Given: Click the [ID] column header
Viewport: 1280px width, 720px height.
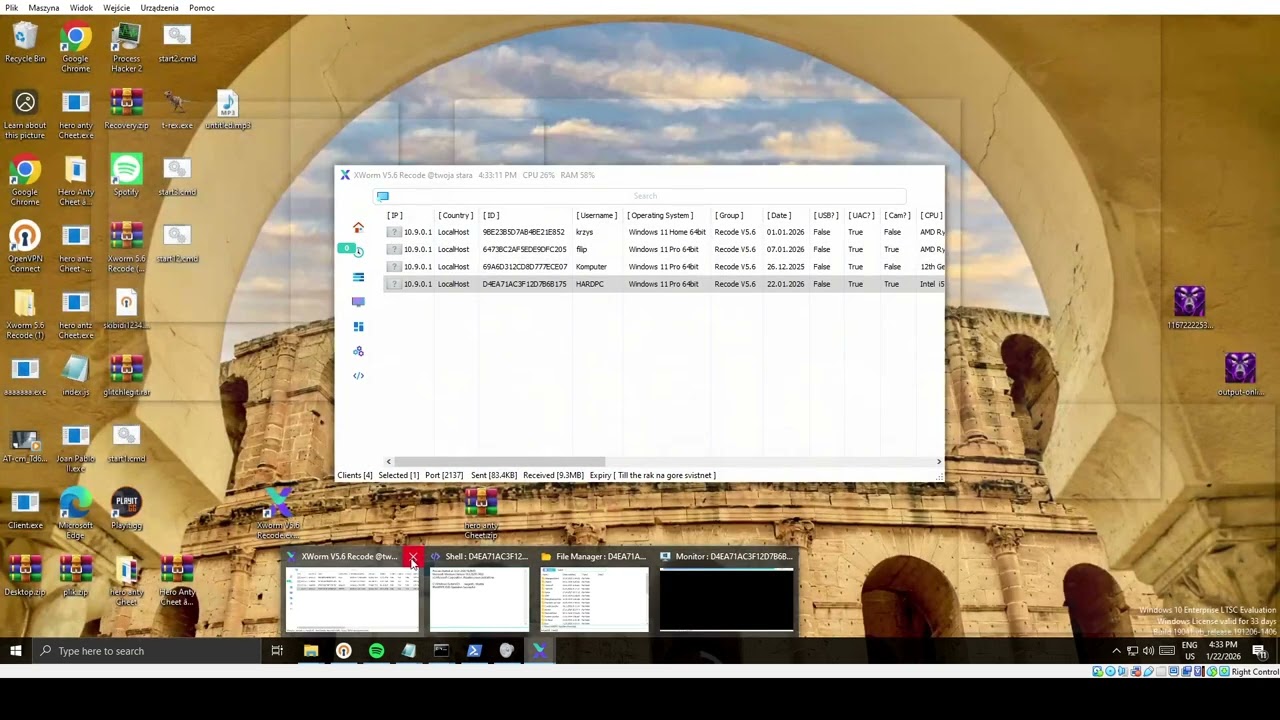Looking at the screenshot, I should click(x=491, y=215).
